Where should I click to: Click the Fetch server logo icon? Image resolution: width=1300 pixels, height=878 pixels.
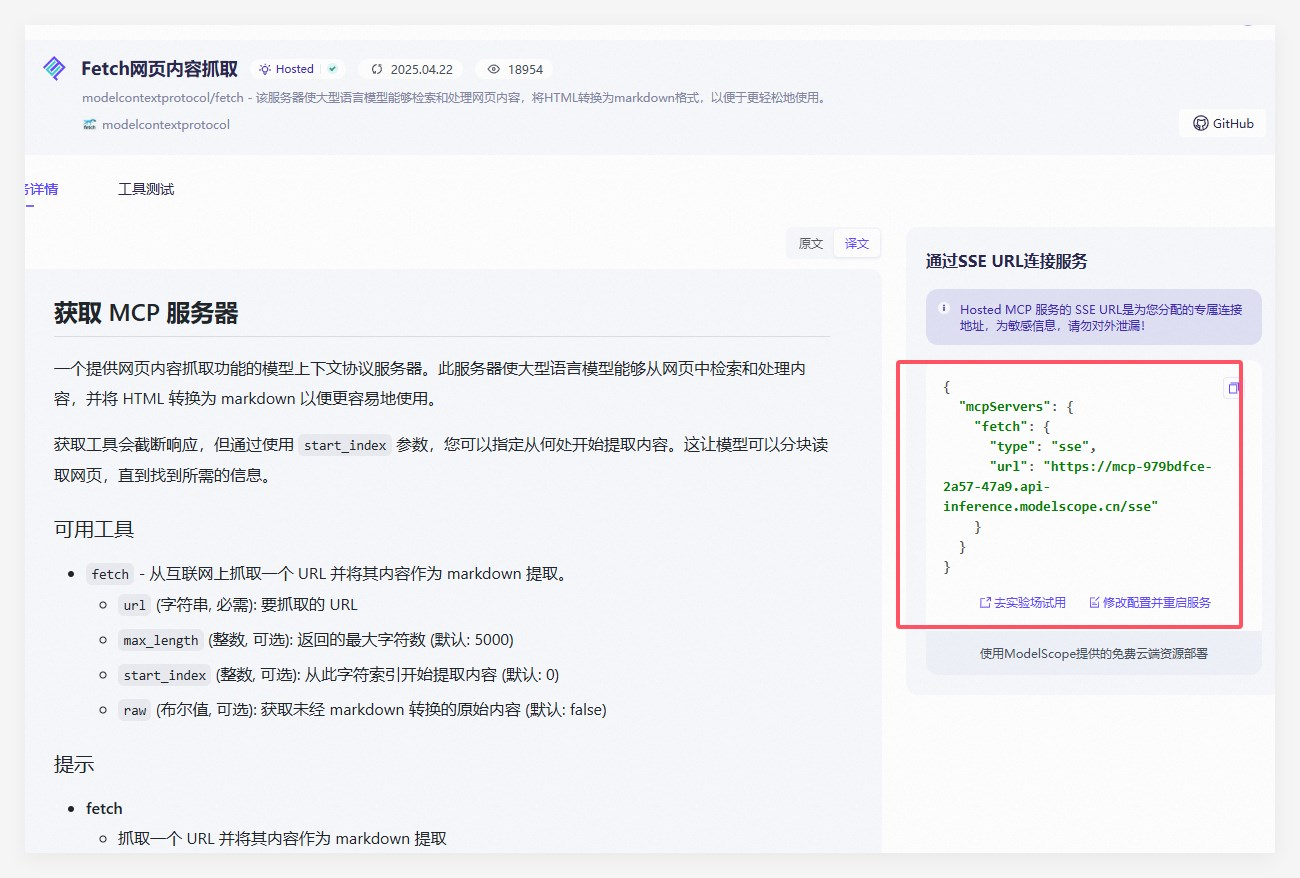coord(53,69)
